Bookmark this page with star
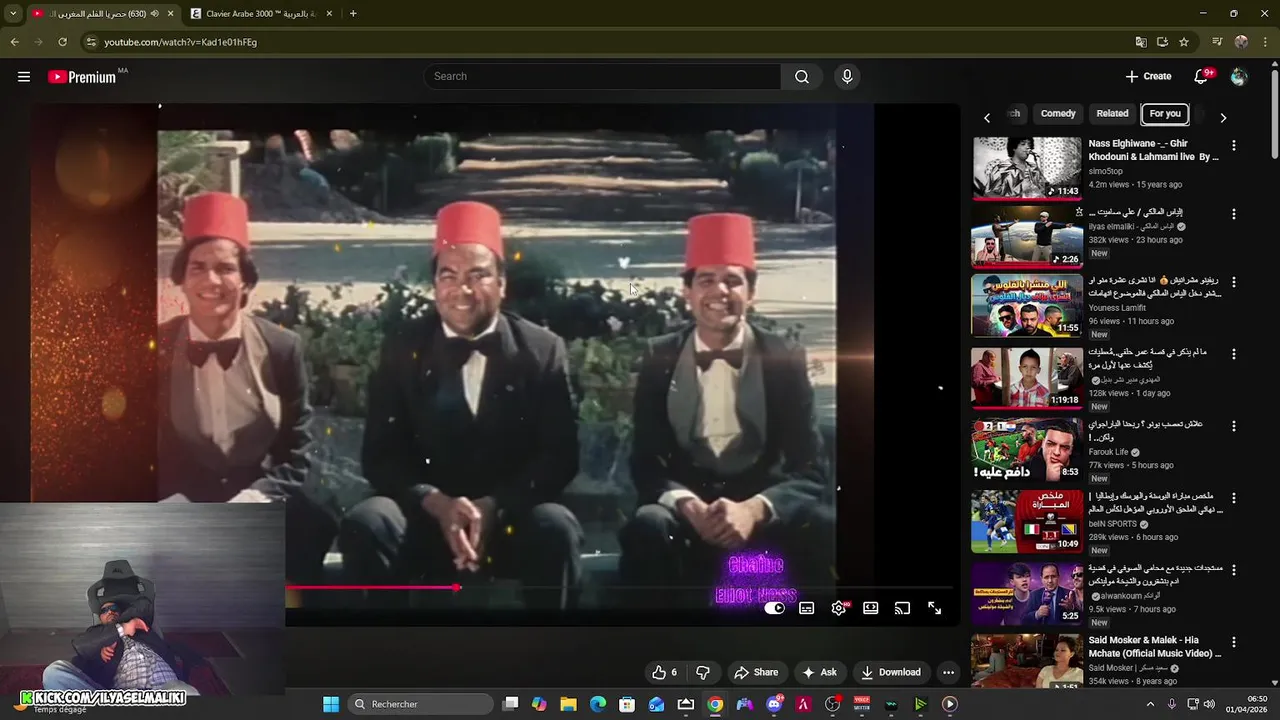1280x720 pixels. click(1184, 42)
